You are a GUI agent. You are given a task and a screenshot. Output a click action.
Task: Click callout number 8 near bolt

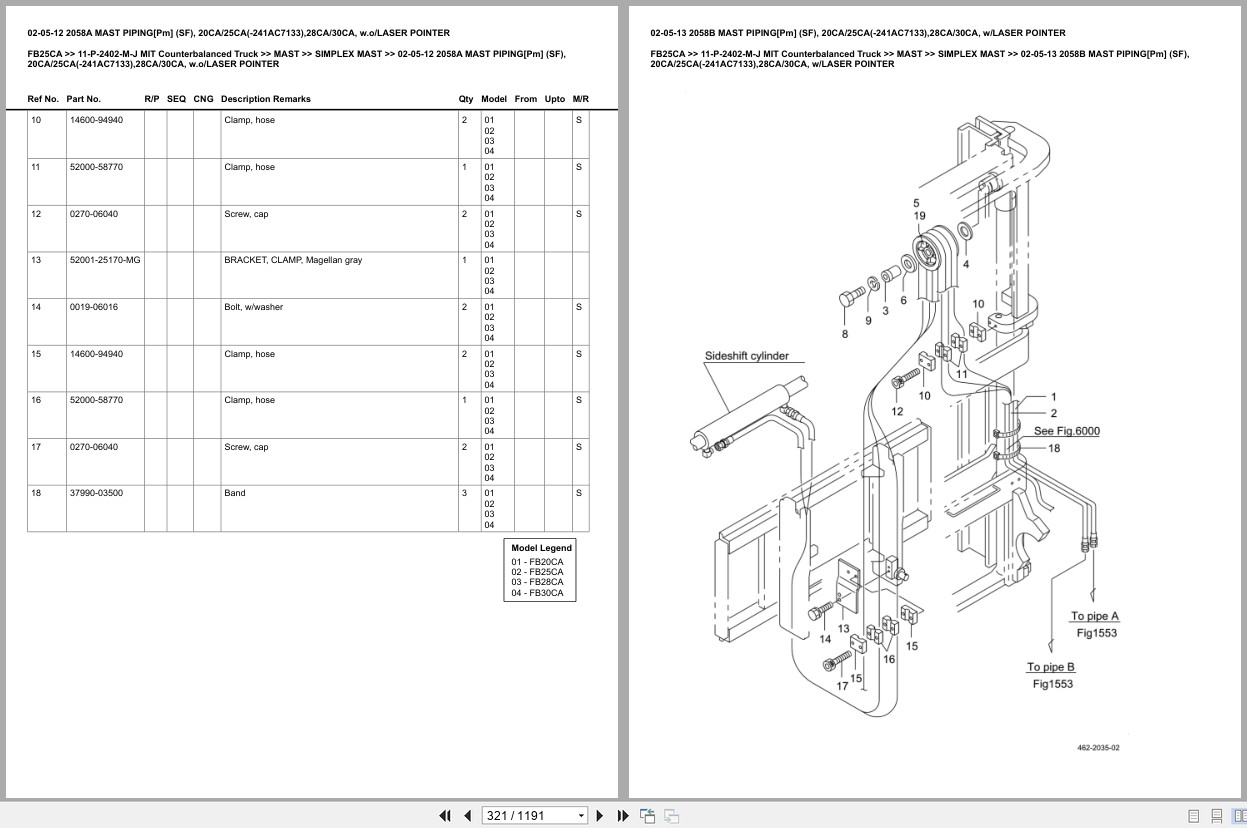coord(845,334)
